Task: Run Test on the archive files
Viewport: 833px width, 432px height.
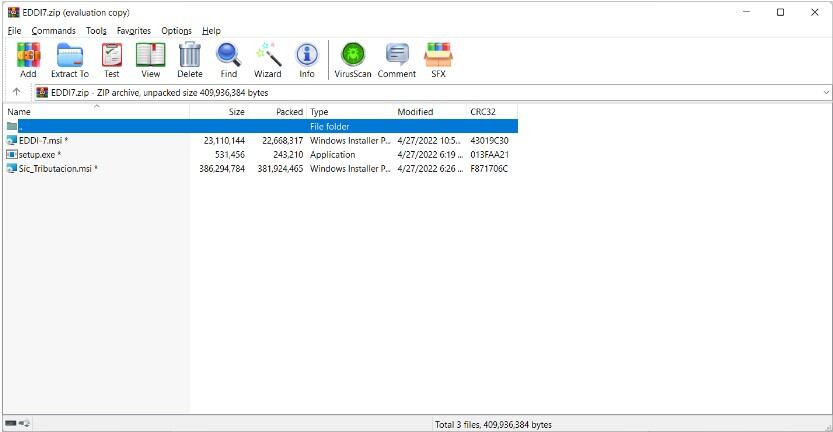Action: tap(111, 60)
